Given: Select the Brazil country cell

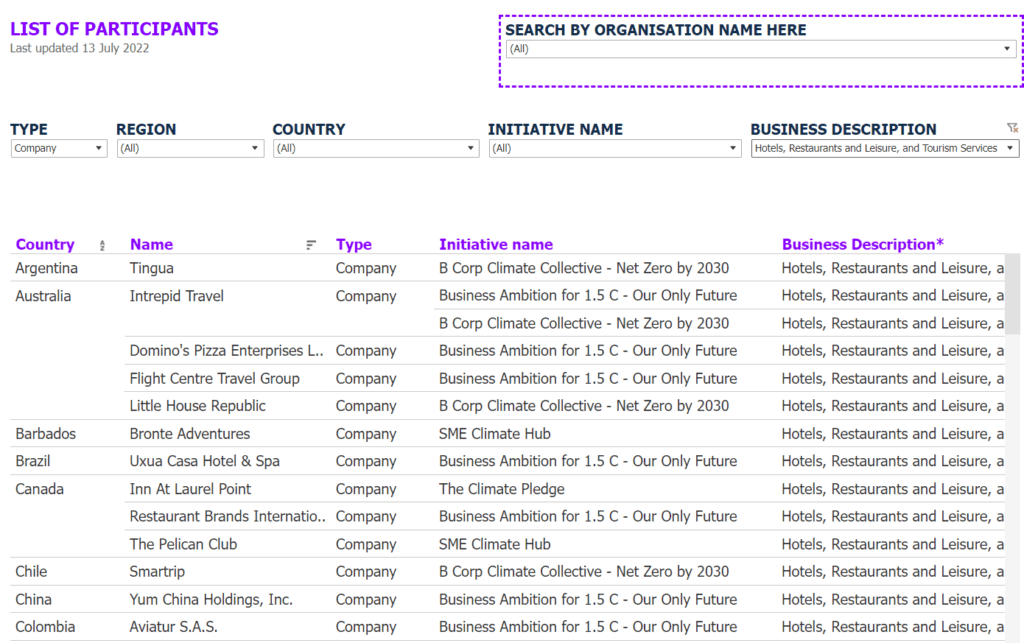Looking at the screenshot, I should pos(33,462).
